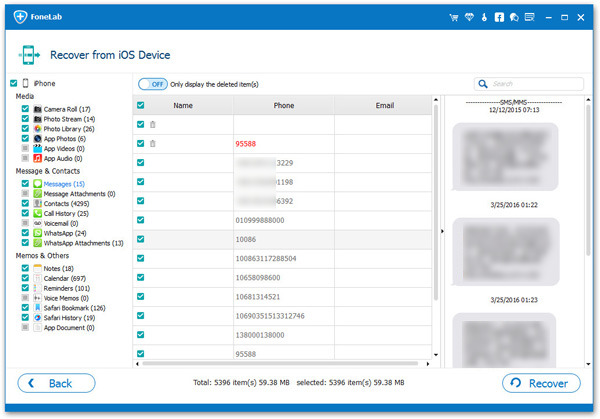Viewport: 600px width, 419px height.
Task: Click the Safari Bookmark icon
Action: point(38,308)
